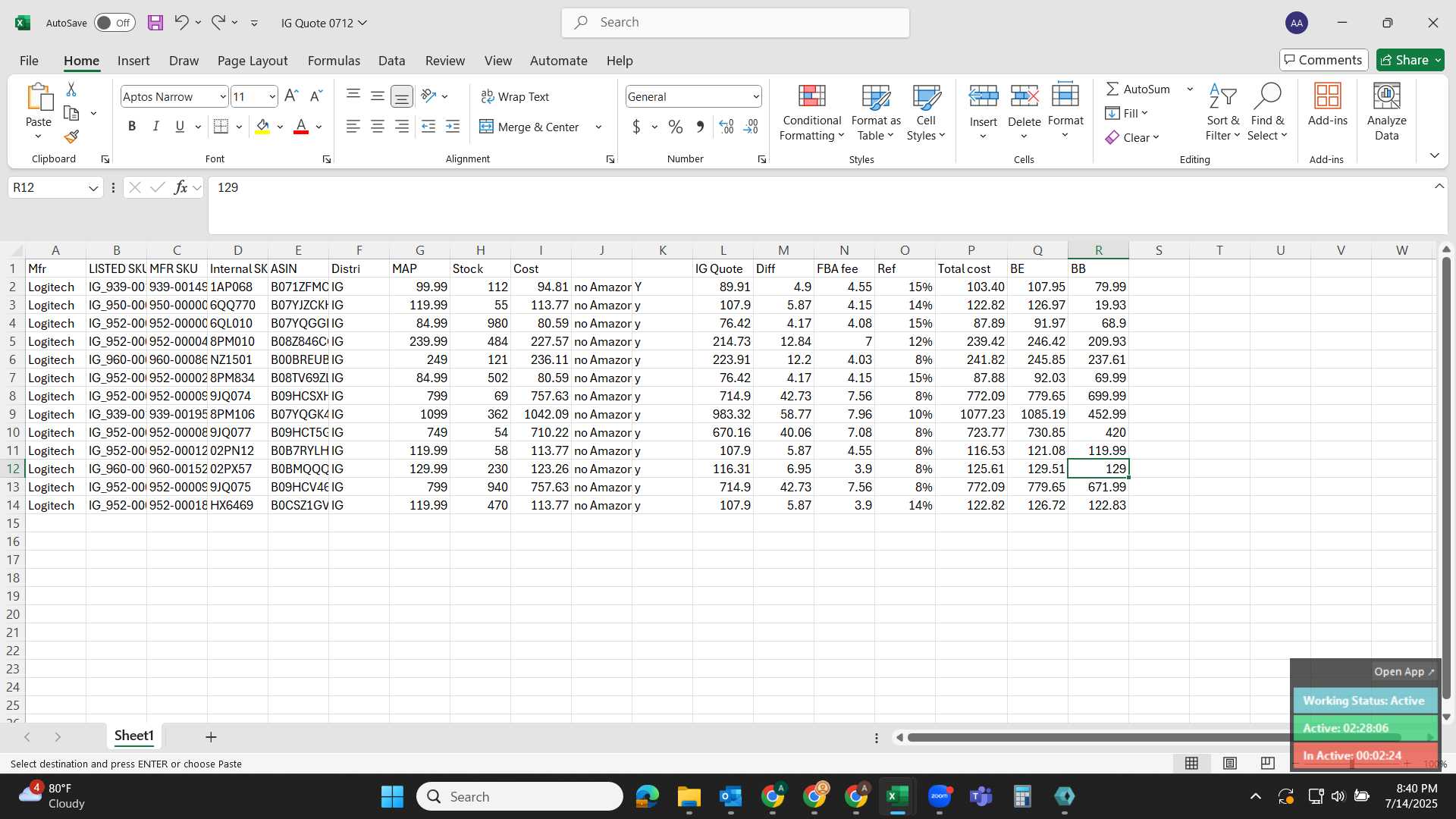Decrease font size with the smaller A icon
Viewport: 1456px width, 819px height.
pos(317,96)
